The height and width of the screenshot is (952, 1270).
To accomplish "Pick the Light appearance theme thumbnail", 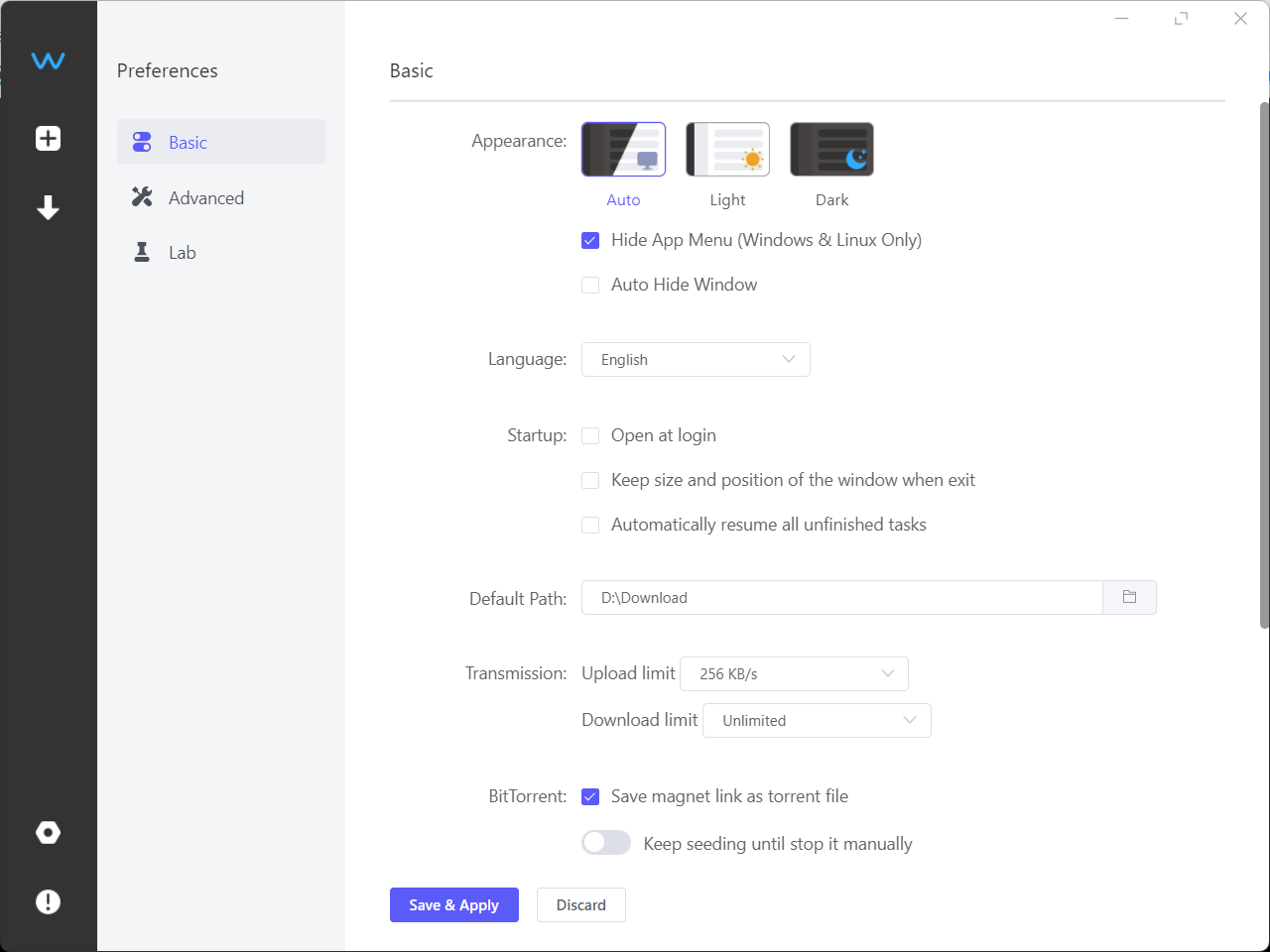I will tap(727, 150).
